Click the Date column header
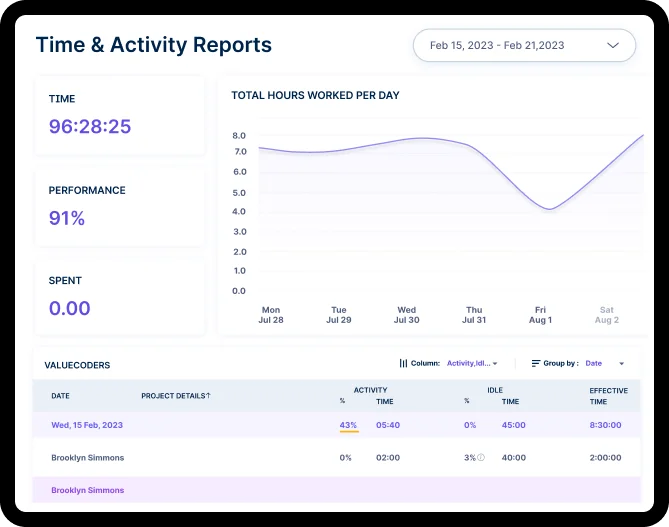 (61, 396)
